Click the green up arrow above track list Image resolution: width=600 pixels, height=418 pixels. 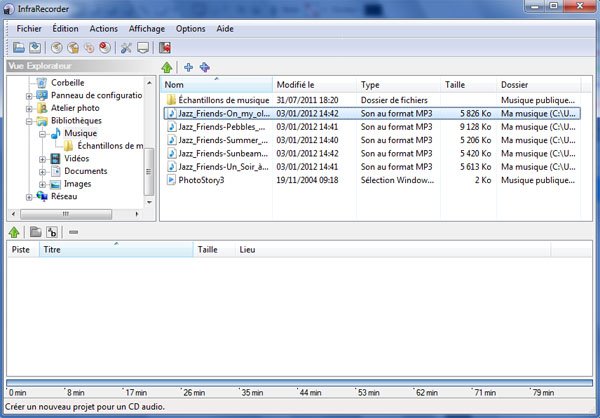click(14, 232)
